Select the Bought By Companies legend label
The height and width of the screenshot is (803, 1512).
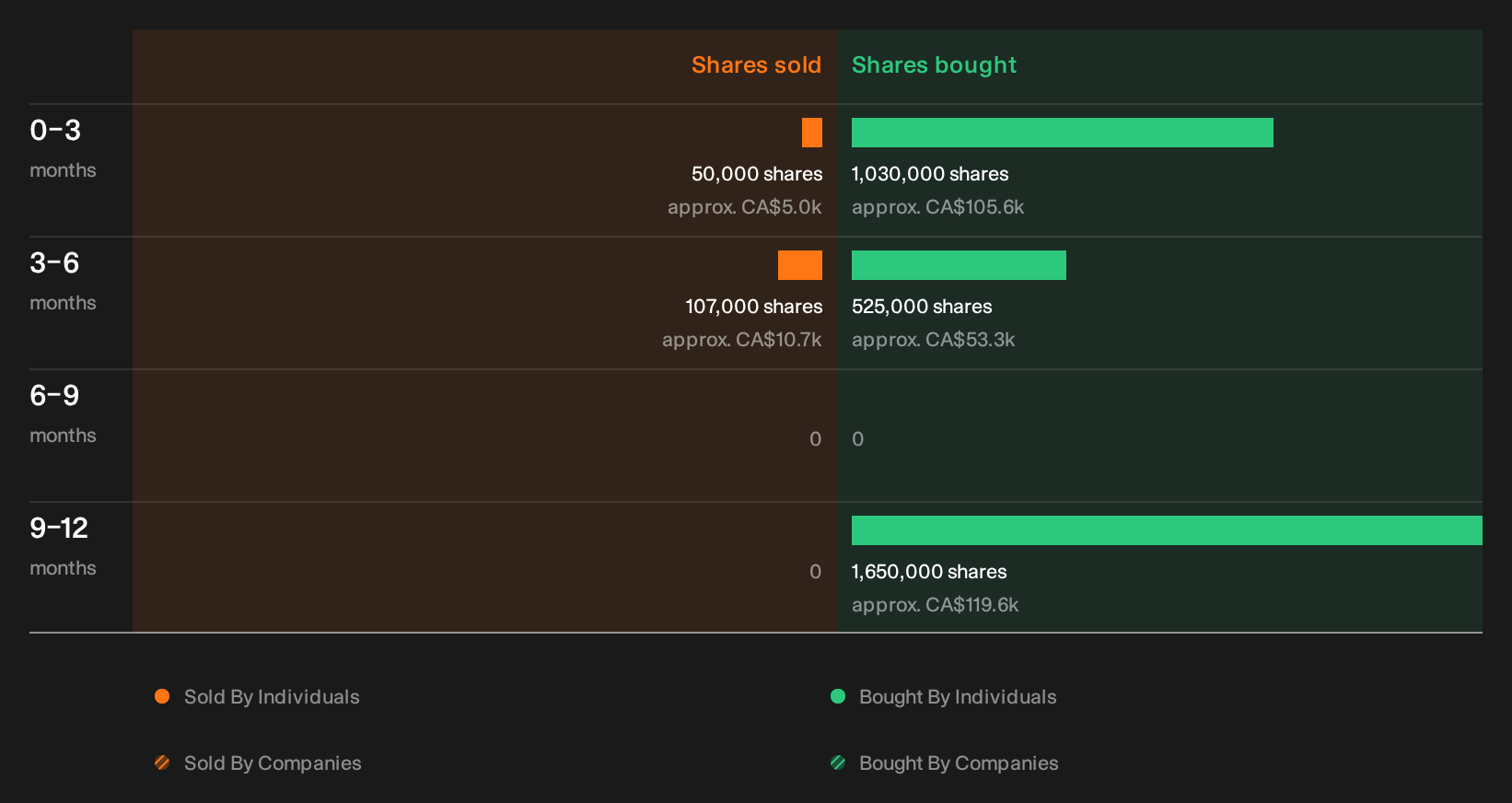pos(959,763)
